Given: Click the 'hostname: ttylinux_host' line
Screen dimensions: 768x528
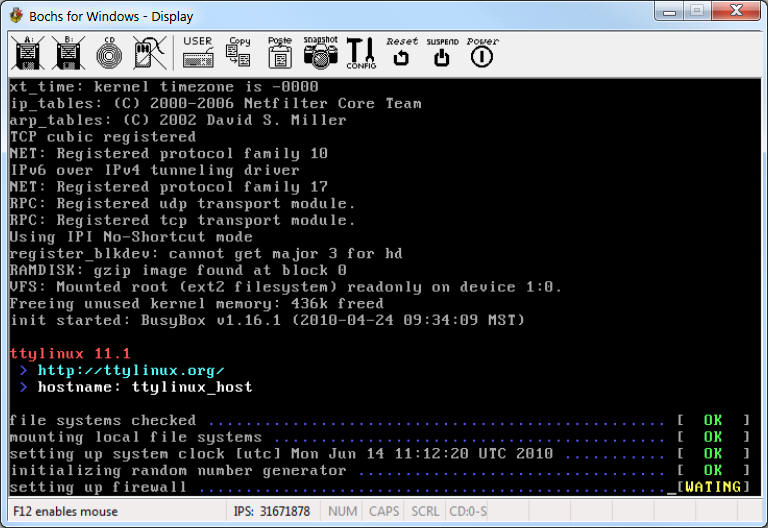Looking at the screenshot, I should (x=145, y=387).
